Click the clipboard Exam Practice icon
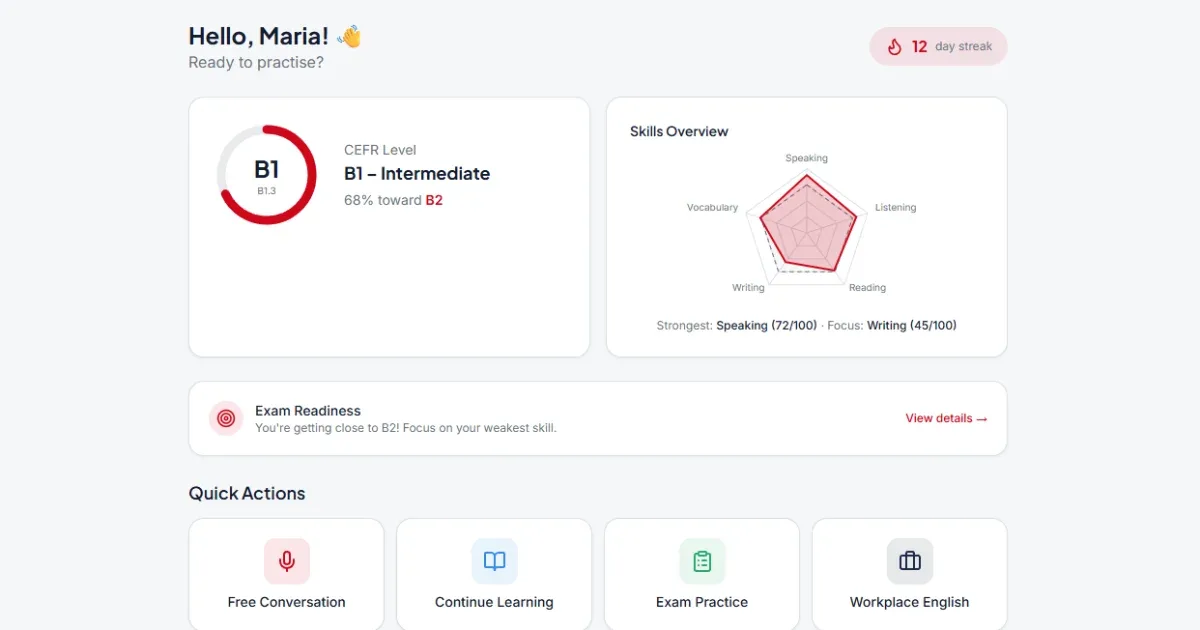Image resolution: width=1200 pixels, height=630 pixels. tap(702, 561)
